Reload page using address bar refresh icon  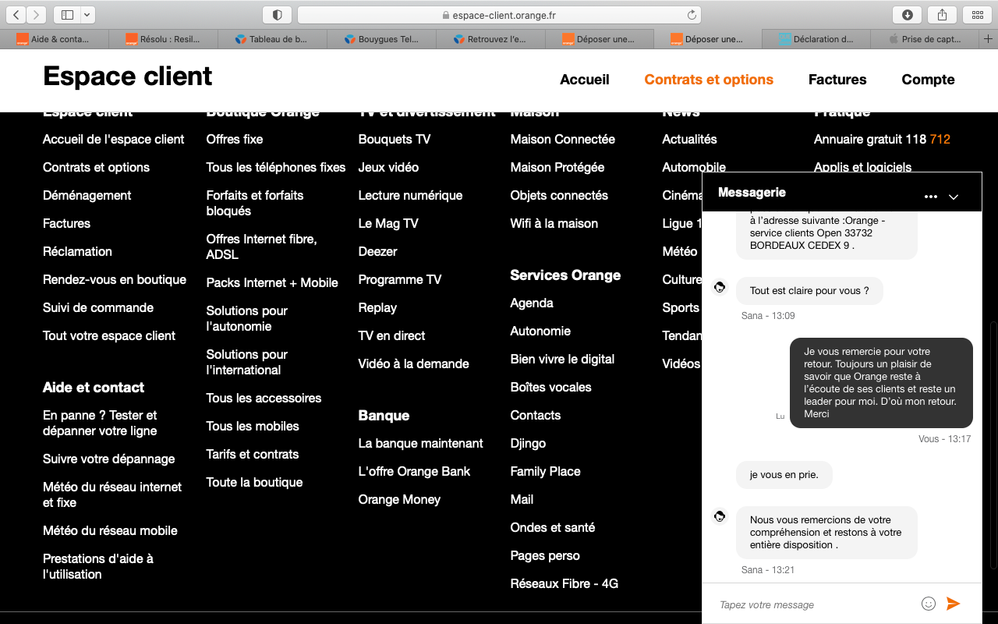(x=691, y=15)
